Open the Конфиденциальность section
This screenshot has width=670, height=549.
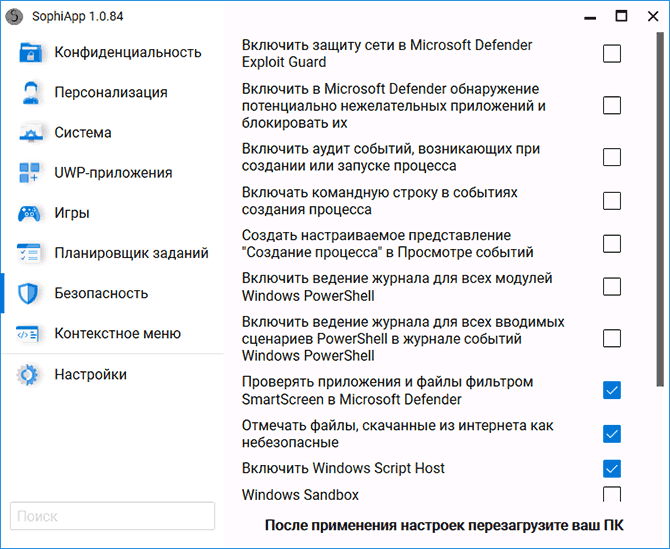point(128,52)
